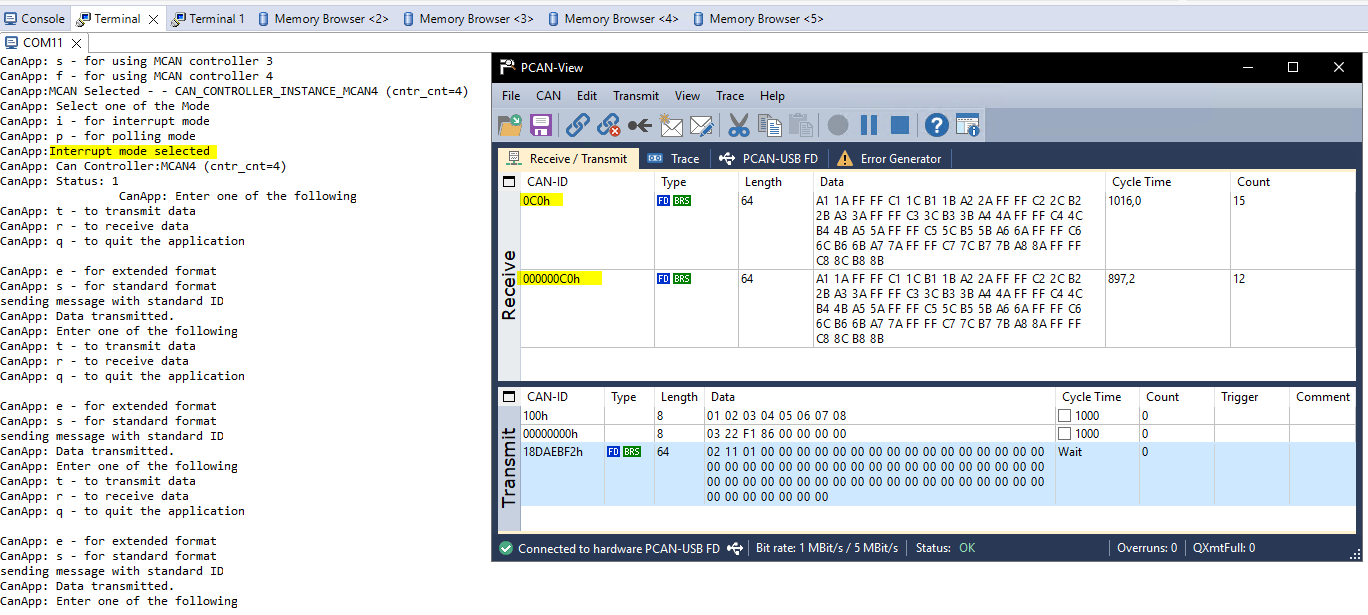Screen dimensions: 1368x615
Task: Select transmit message 18DAEBF2h
Action: coord(938,474)
